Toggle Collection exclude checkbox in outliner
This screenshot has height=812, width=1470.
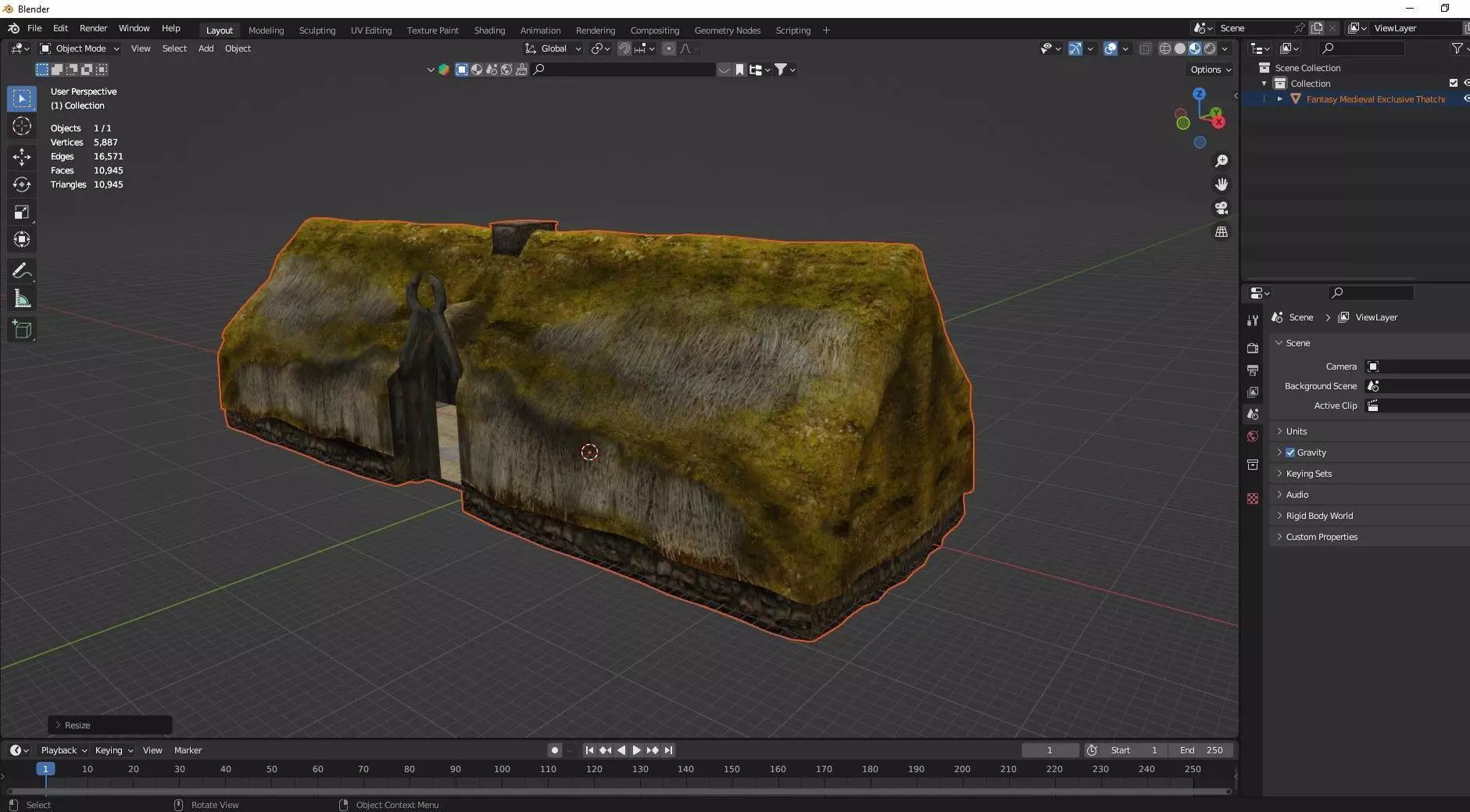click(x=1454, y=83)
